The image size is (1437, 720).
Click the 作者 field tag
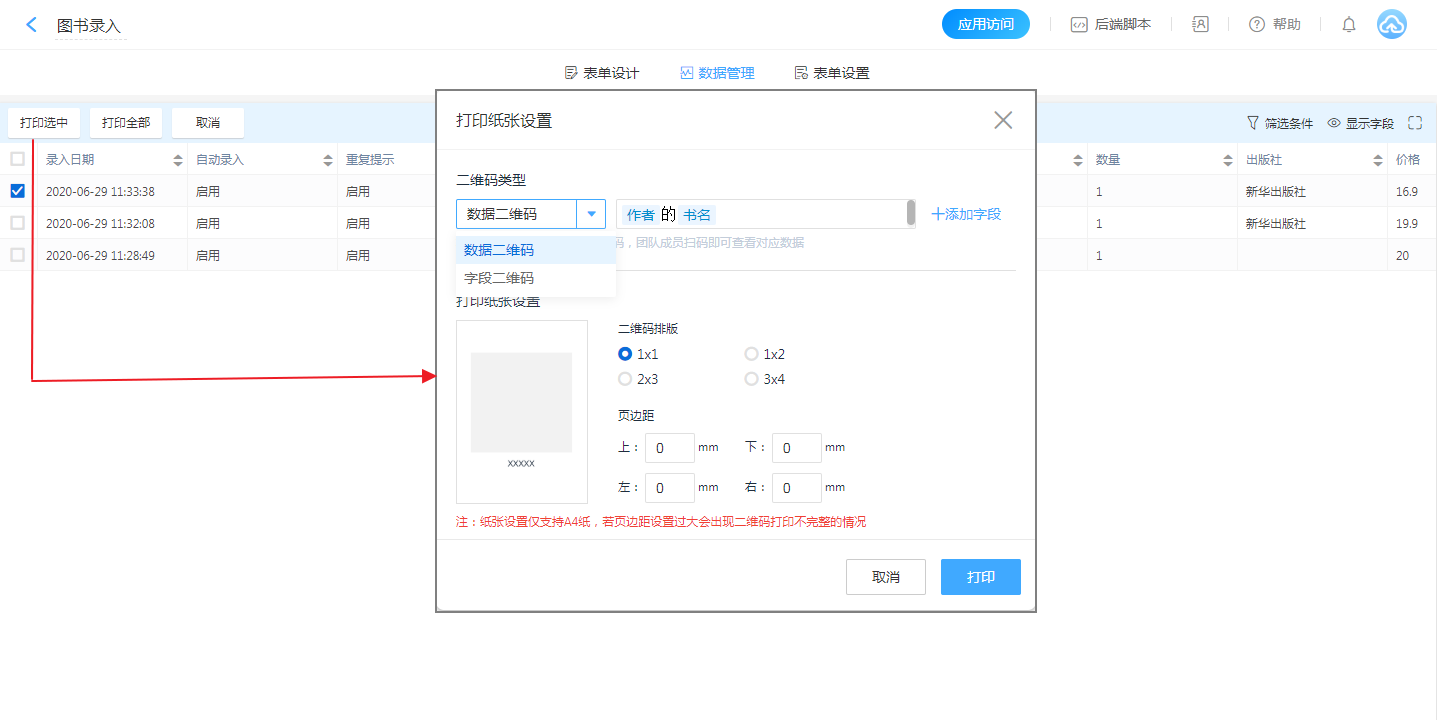click(640, 215)
